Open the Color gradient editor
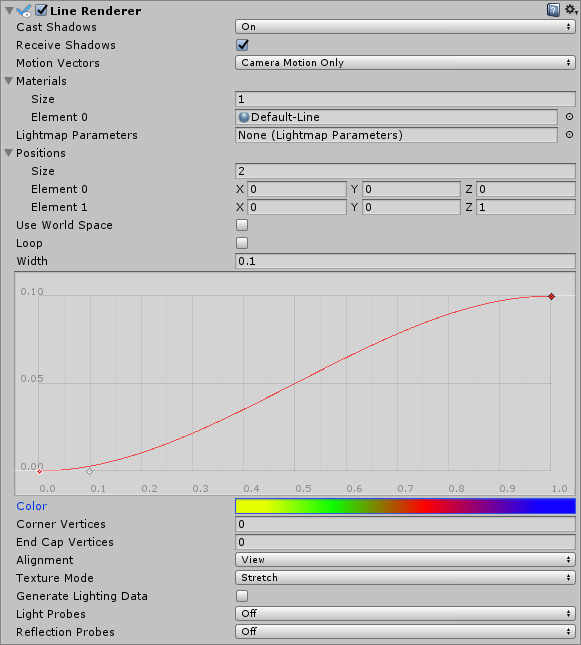The width and height of the screenshot is (581, 645). pos(405,506)
